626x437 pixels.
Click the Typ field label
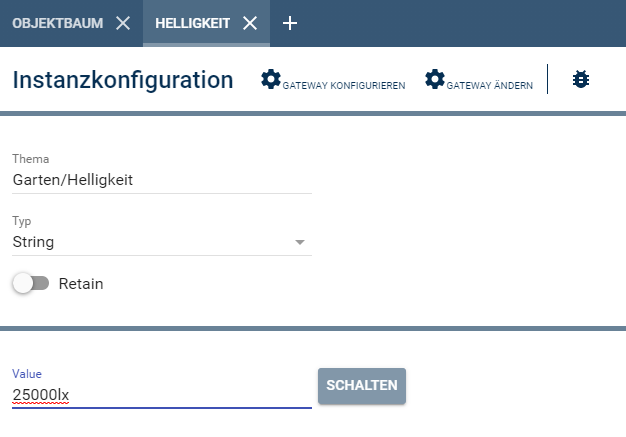[22, 221]
